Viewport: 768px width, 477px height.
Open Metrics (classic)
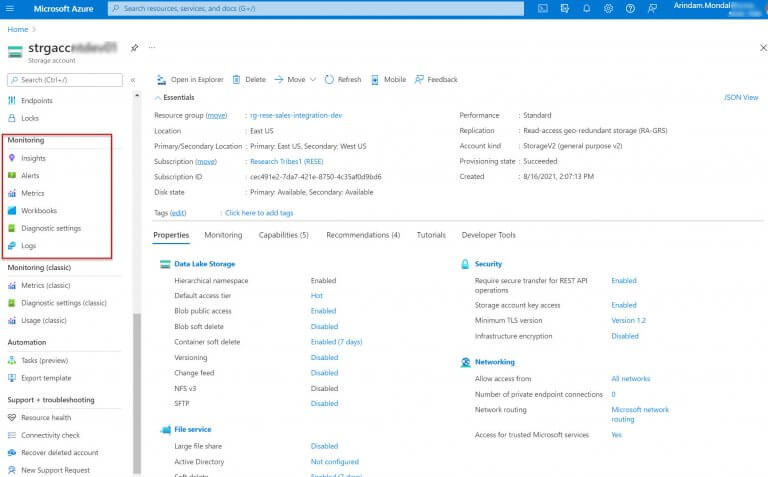coord(46,285)
